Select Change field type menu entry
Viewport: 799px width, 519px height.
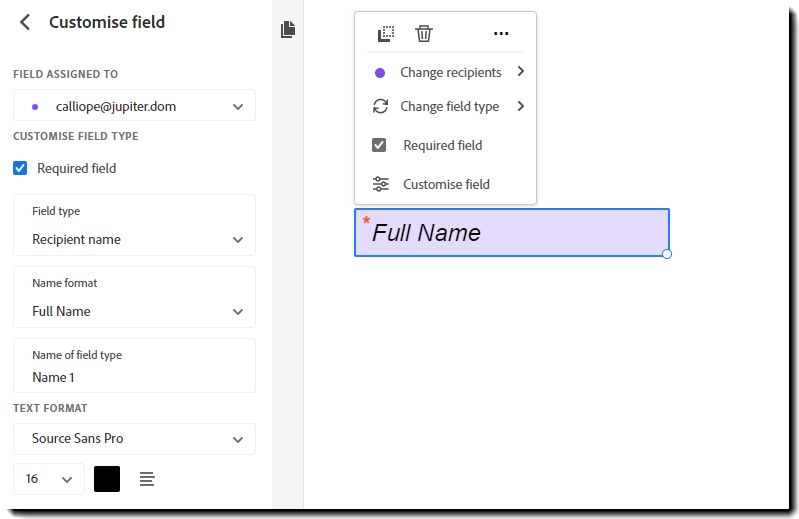click(446, 106)
